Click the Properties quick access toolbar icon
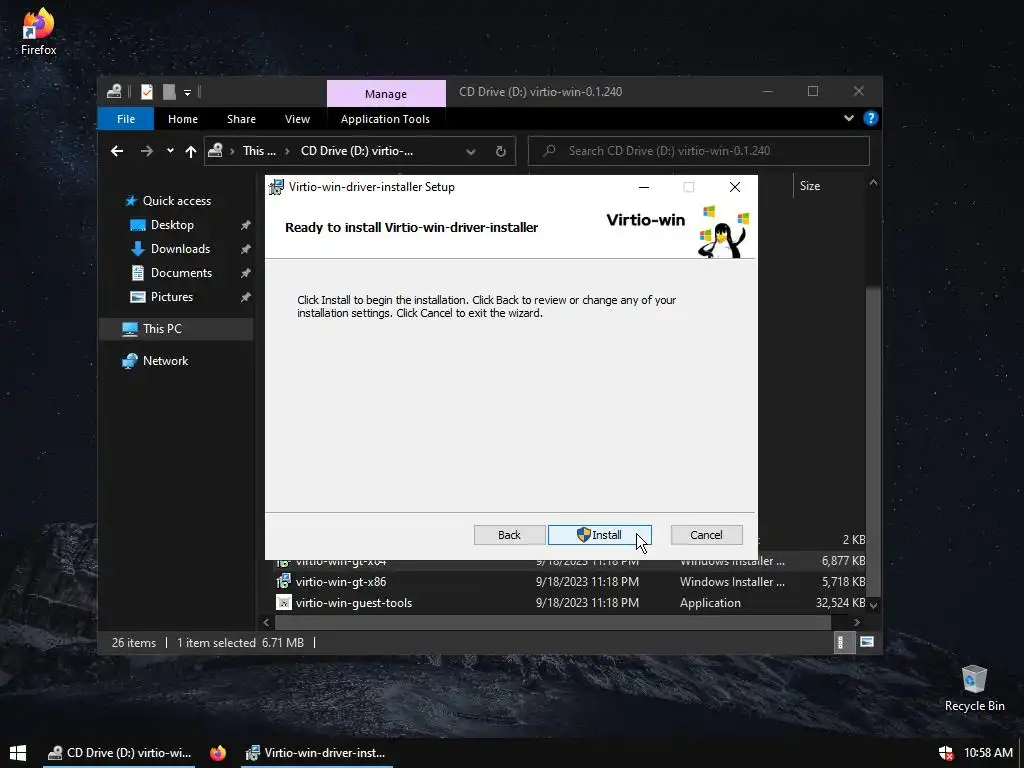Viewport: 1024px width, 768px height. point(147,92)
